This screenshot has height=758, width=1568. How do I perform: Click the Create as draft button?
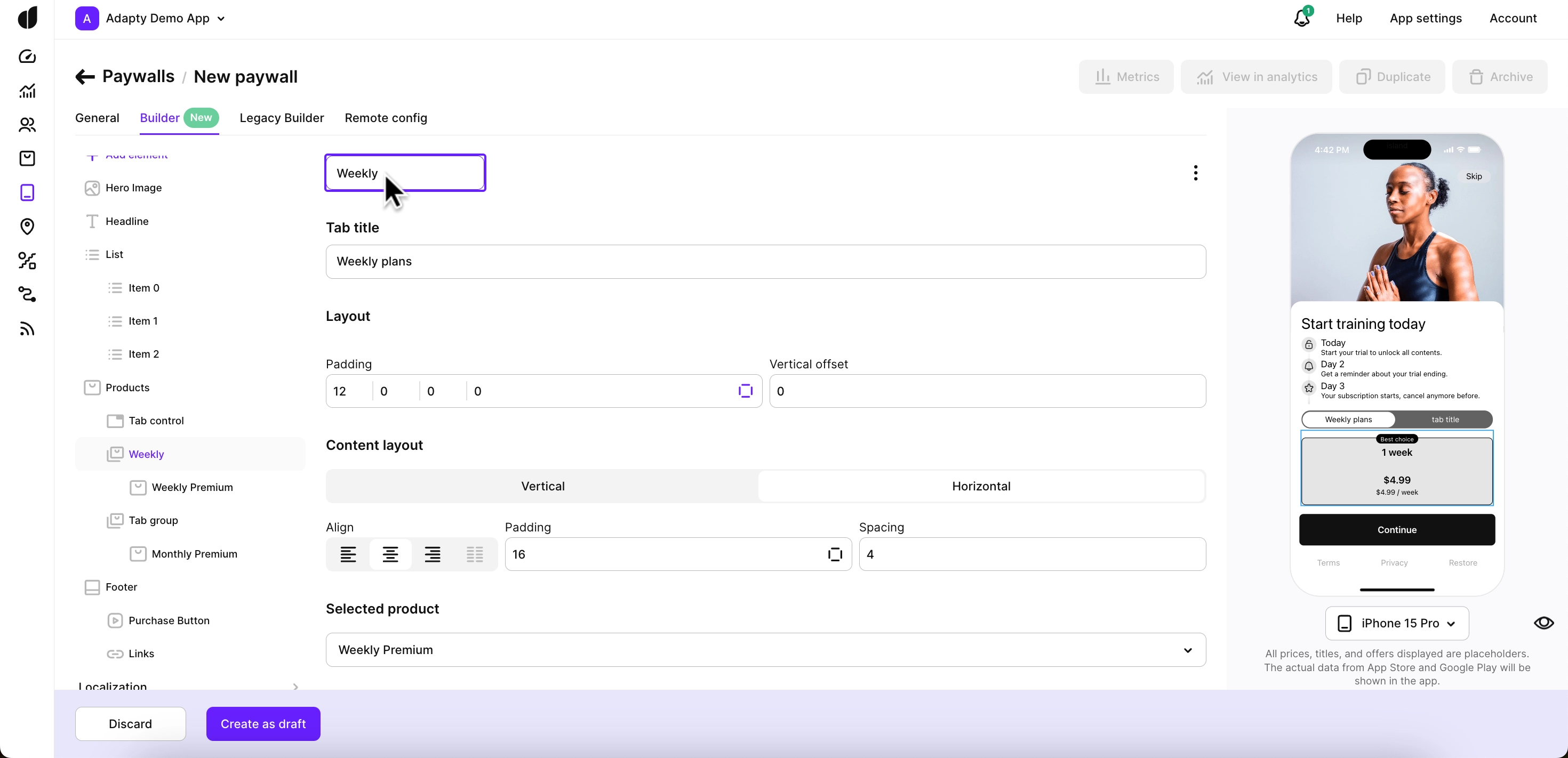coord(263,723)
